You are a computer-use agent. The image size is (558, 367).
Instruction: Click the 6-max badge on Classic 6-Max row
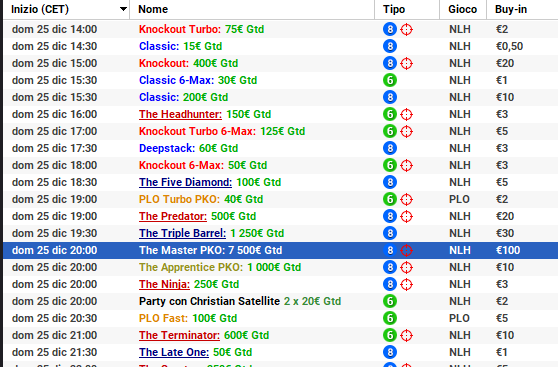pos(390,80)
